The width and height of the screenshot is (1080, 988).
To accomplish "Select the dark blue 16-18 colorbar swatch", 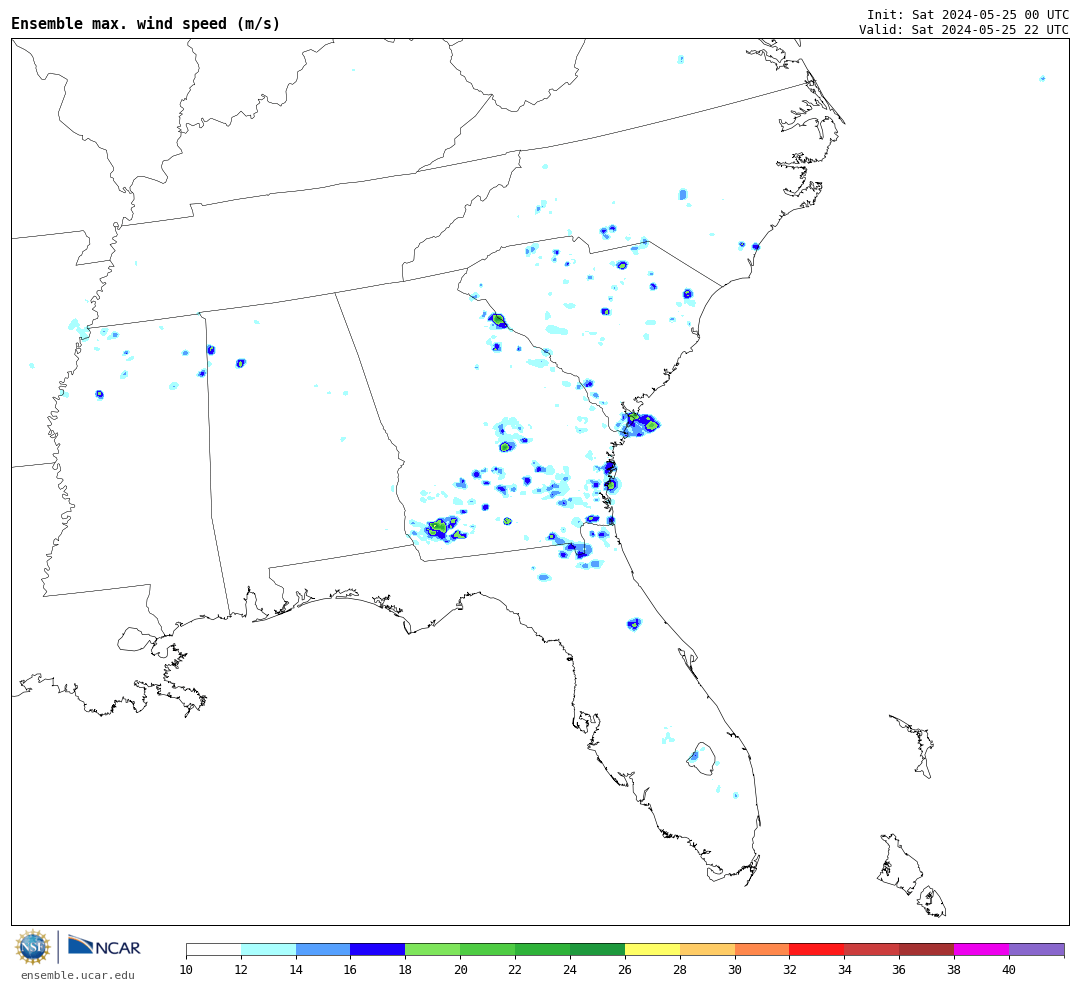I will (x=378, y=949).
